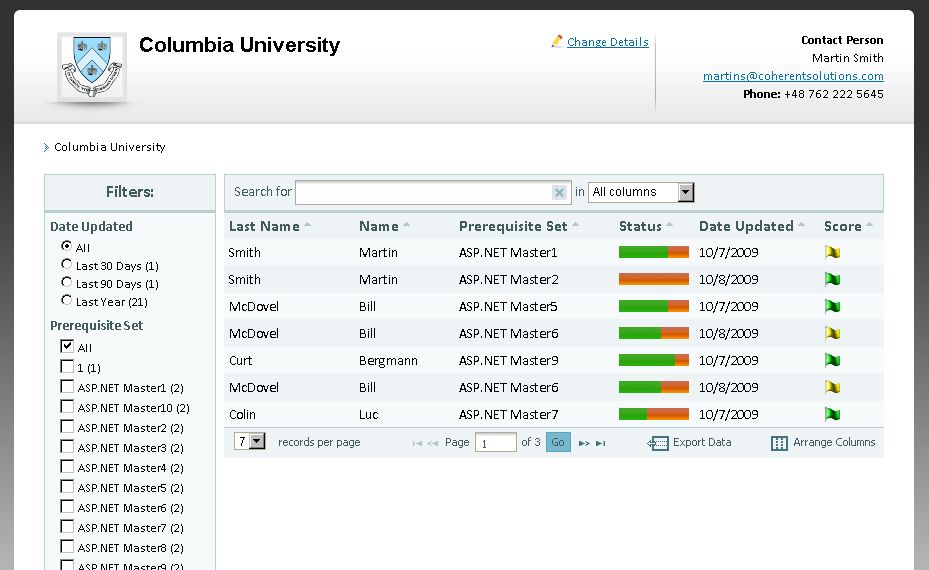Clear the search field with the X icon

coord(559,193)
